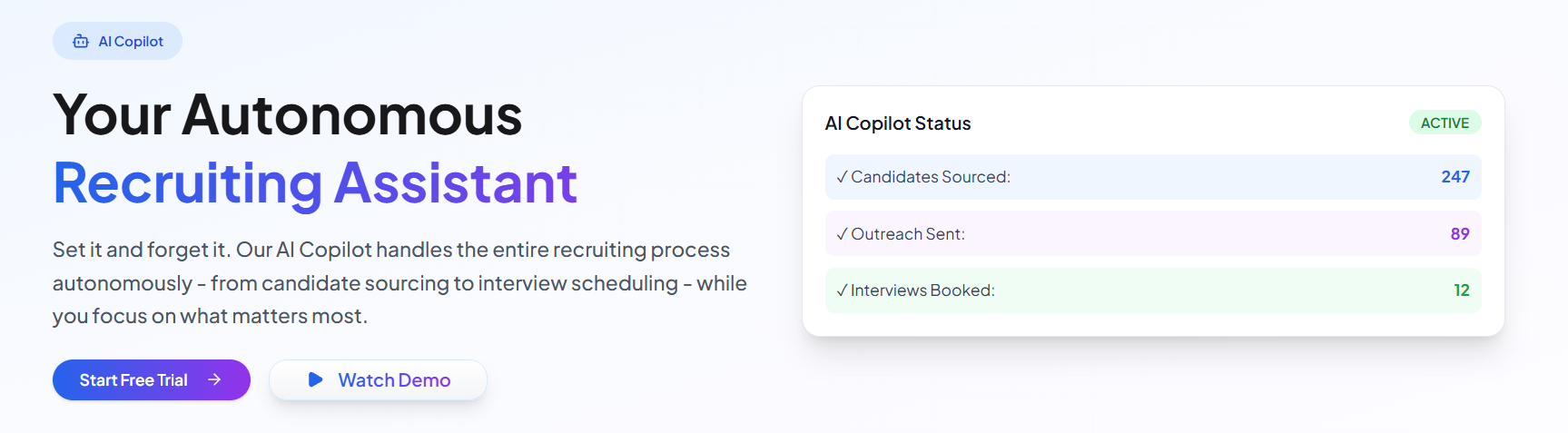Click the 12 interviews count

pyautogui.click(x=1462, y=290)
